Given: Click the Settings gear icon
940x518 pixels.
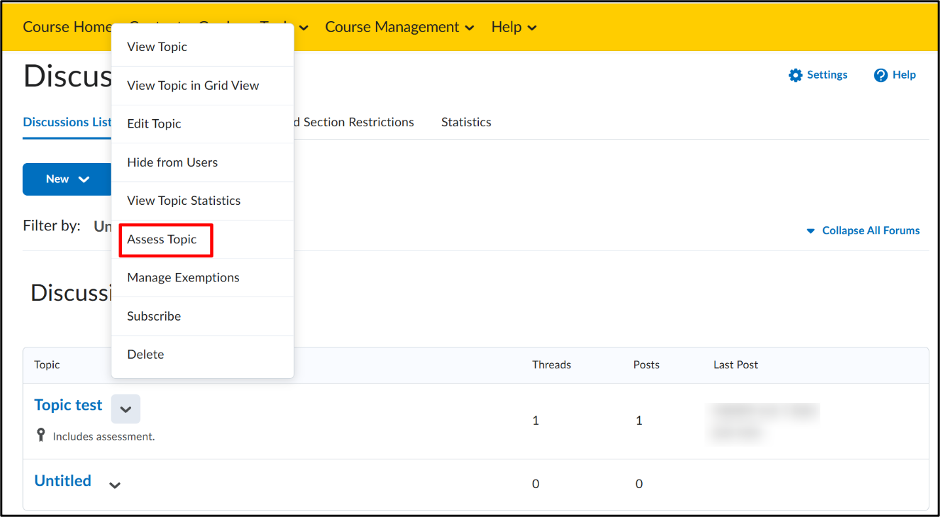Looking at the screenshot, I should (796, 75).
